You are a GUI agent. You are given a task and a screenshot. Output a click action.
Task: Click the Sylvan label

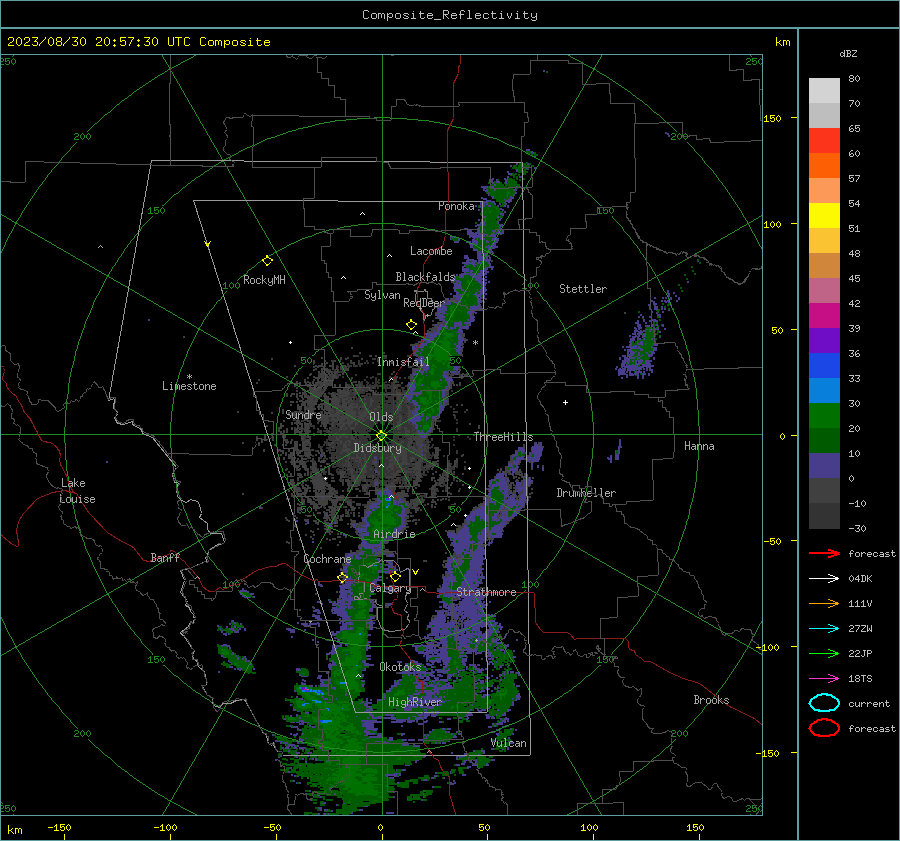pyautogui.click(x=382, y=296)
